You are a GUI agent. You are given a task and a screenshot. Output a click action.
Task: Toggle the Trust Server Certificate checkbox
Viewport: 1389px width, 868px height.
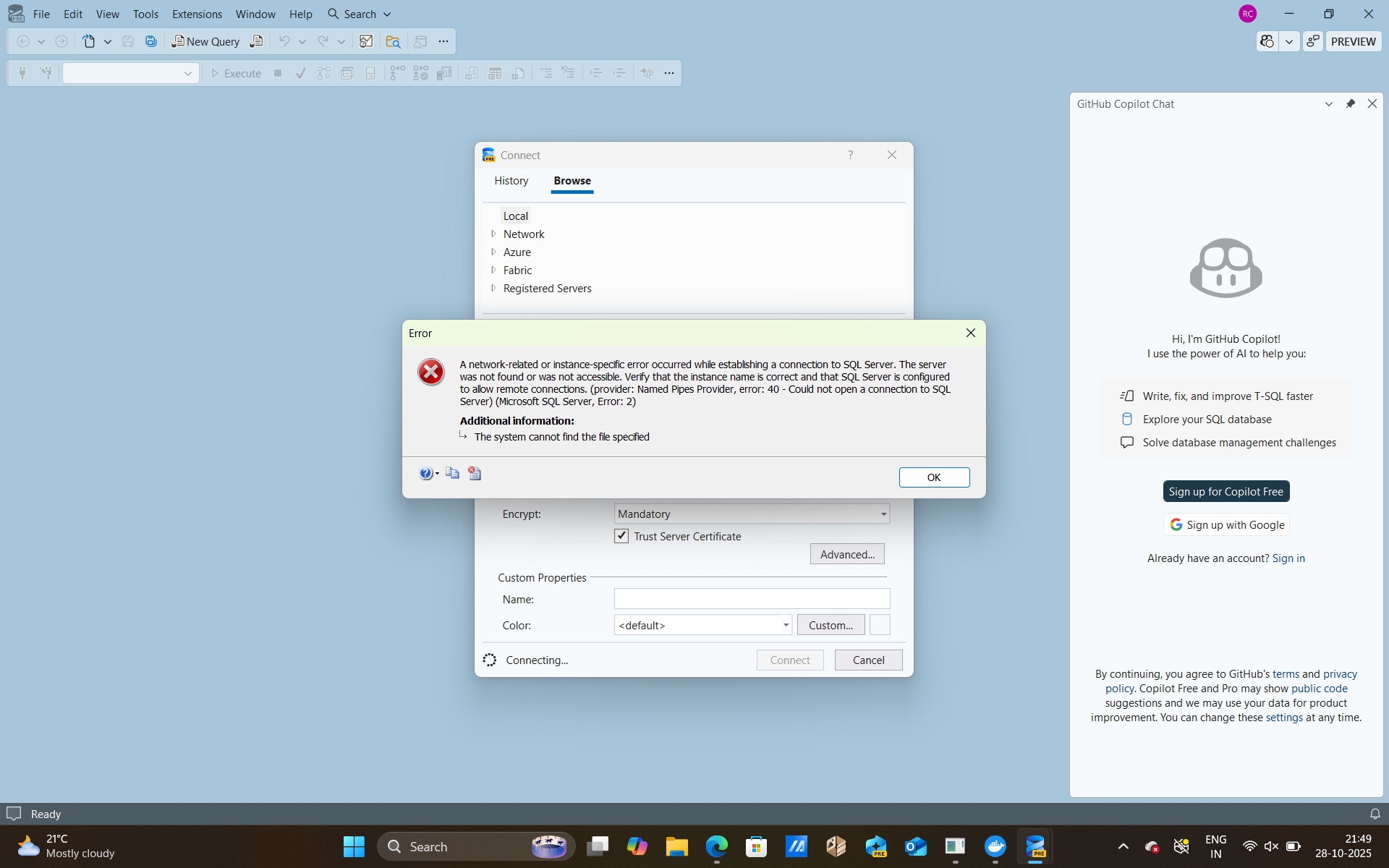[621, 536]
